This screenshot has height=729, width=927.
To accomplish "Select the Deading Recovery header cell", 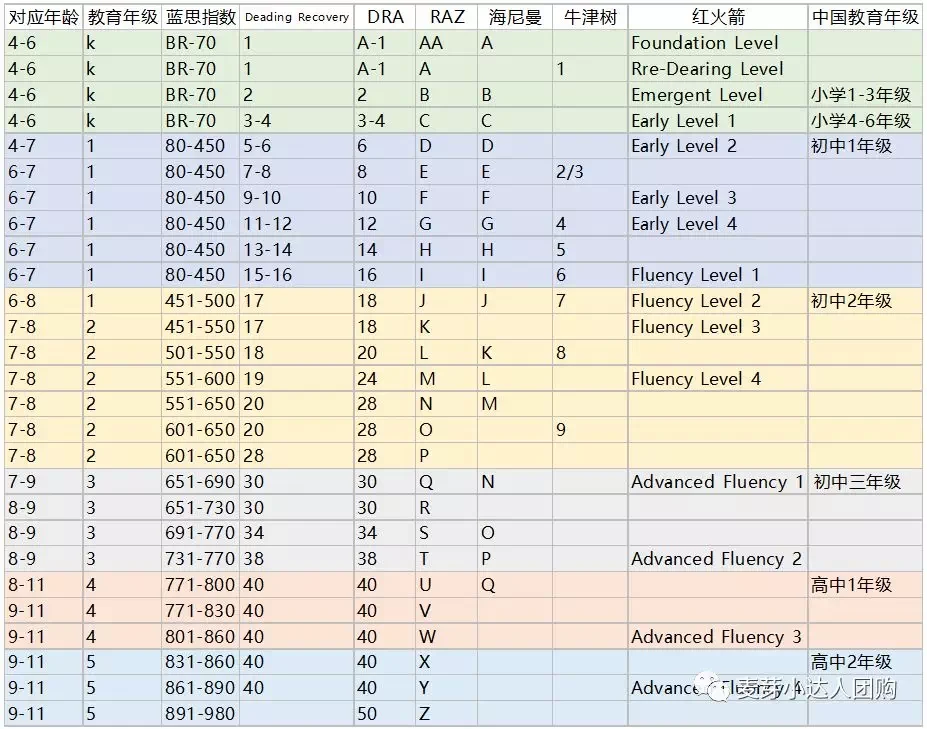I will click(297, 17).
